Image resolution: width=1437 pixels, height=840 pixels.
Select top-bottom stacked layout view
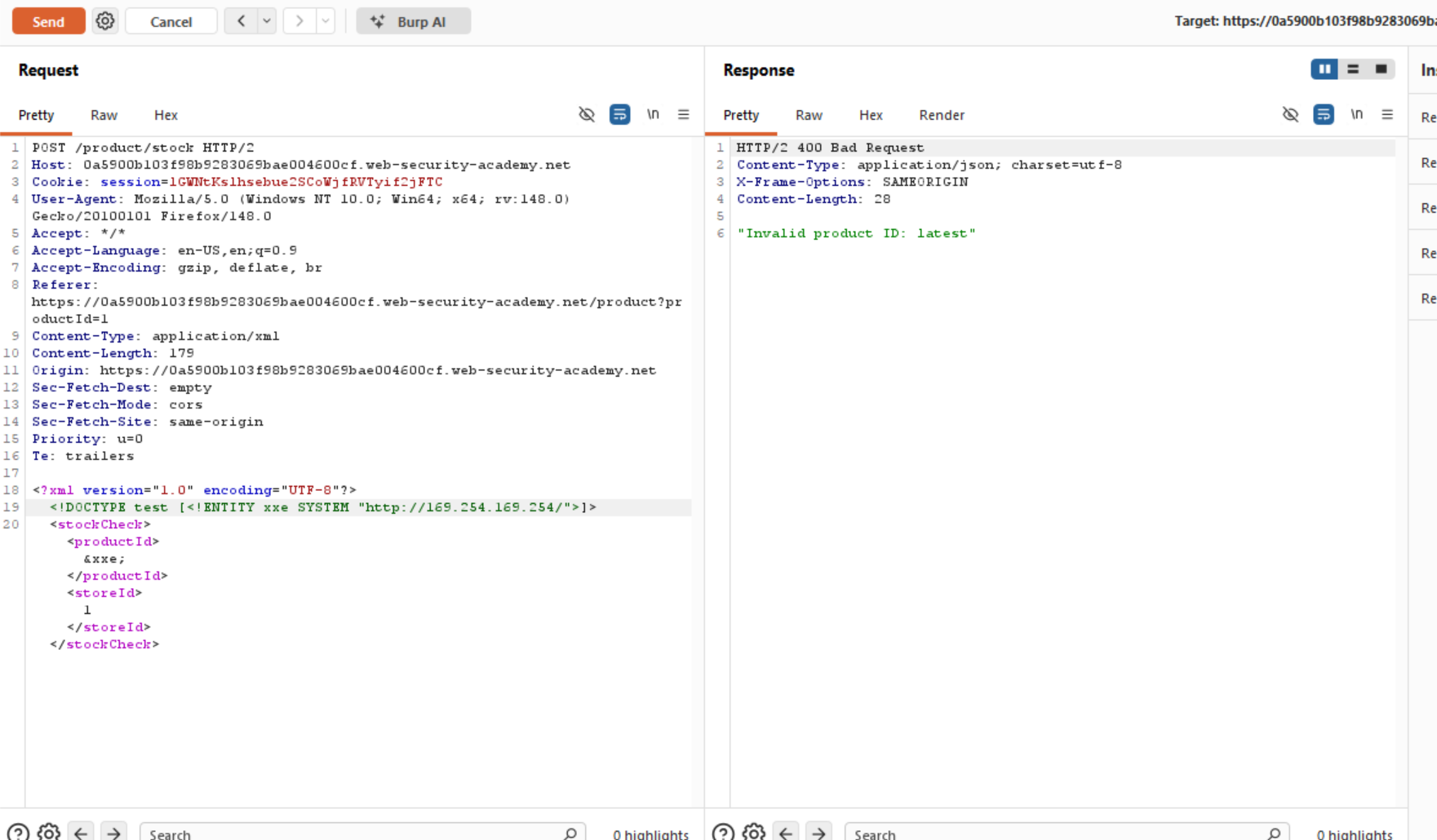click(1353, 69)
